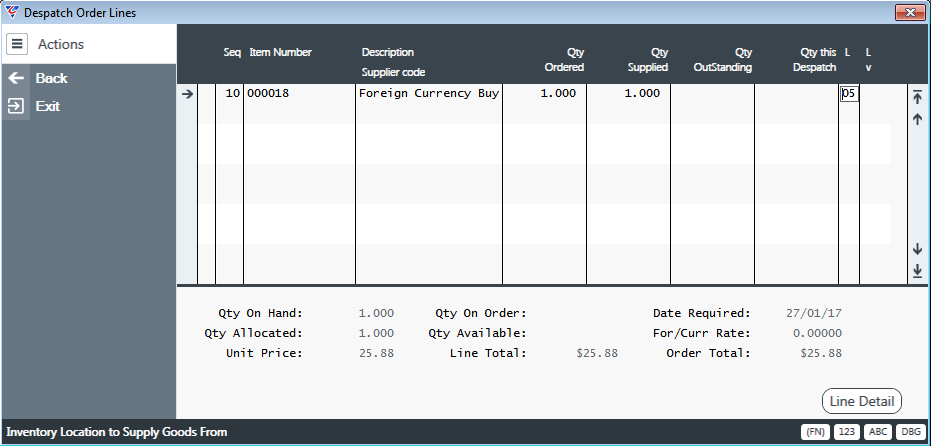Image resolution: width=932 pixels, height=446 pixels.
Task: Select the Back menu item
Action: click(51, 78)
